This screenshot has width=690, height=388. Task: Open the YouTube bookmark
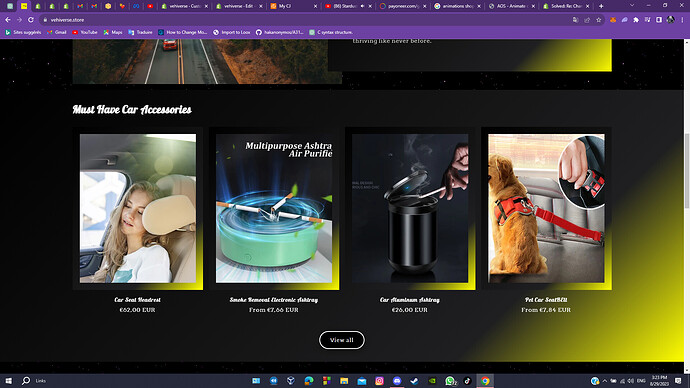(x=85, y=32)
